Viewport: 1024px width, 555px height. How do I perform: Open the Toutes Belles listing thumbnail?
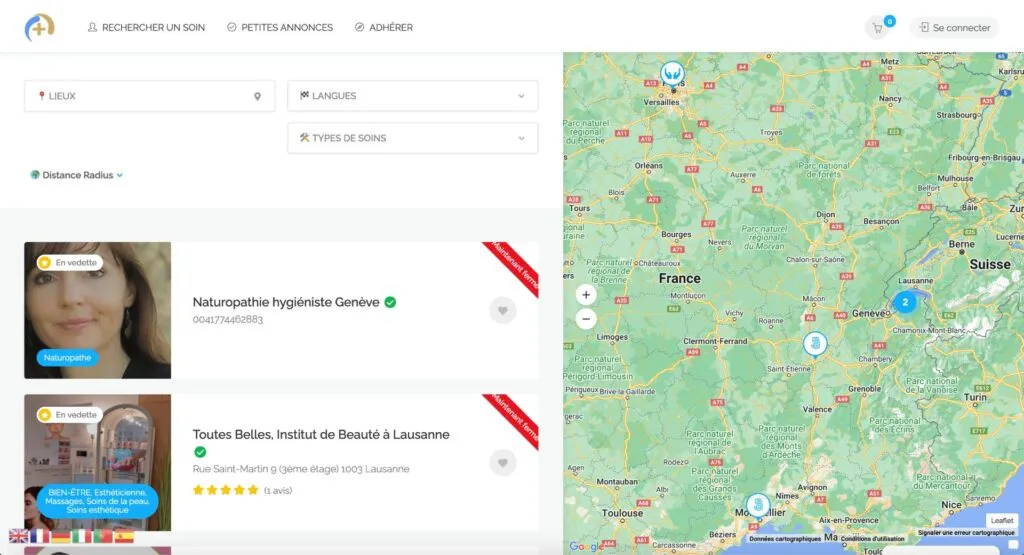tap(97, 462)
